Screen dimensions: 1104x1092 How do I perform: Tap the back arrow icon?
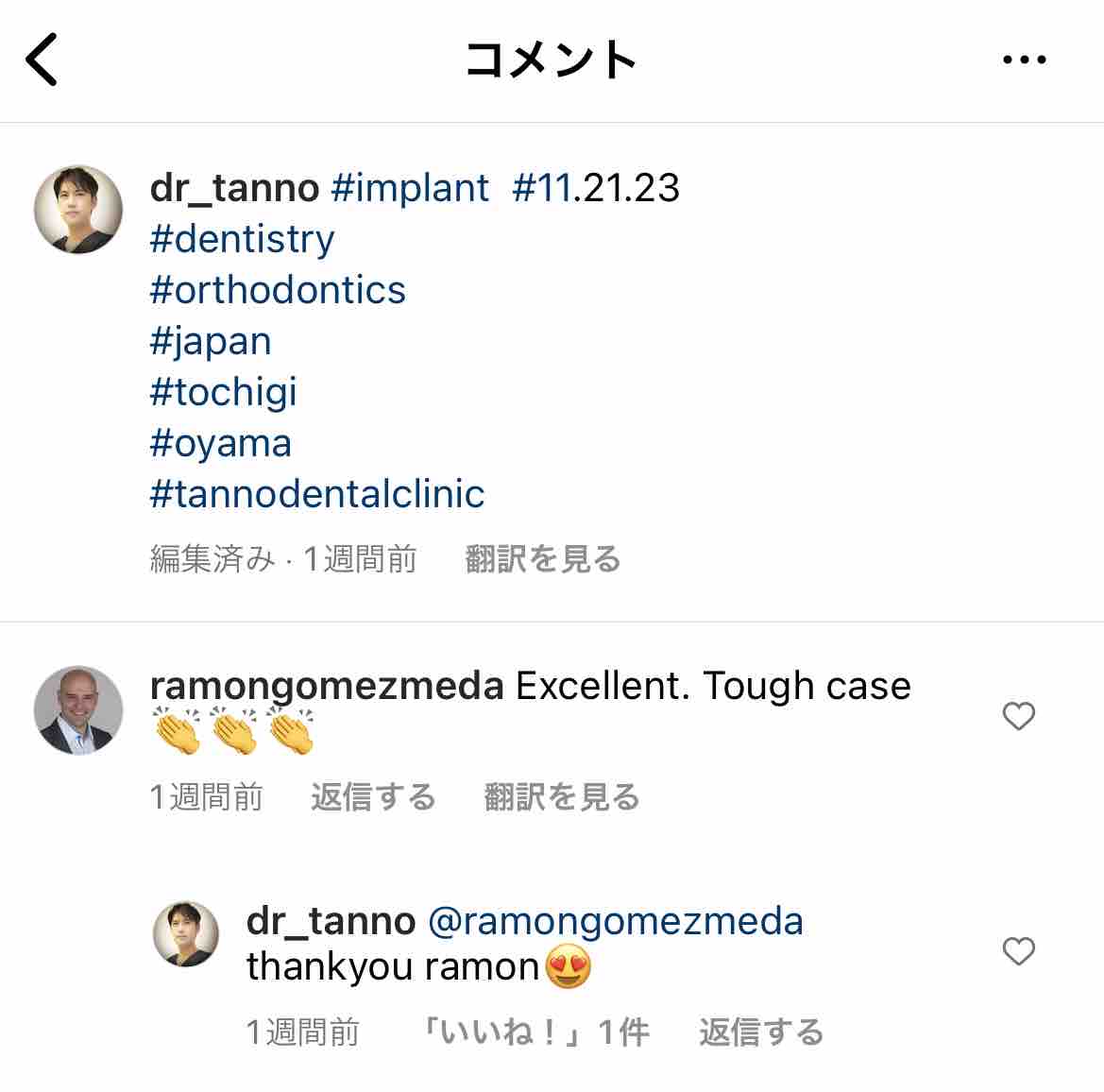click(42, 60)
